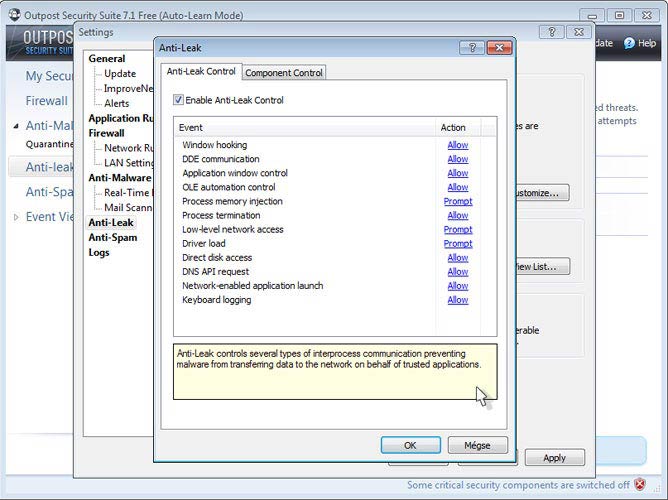The image size is (668, 500).
Task: Expand the Event Viewer section in sidebar
Action: [15, 217]
